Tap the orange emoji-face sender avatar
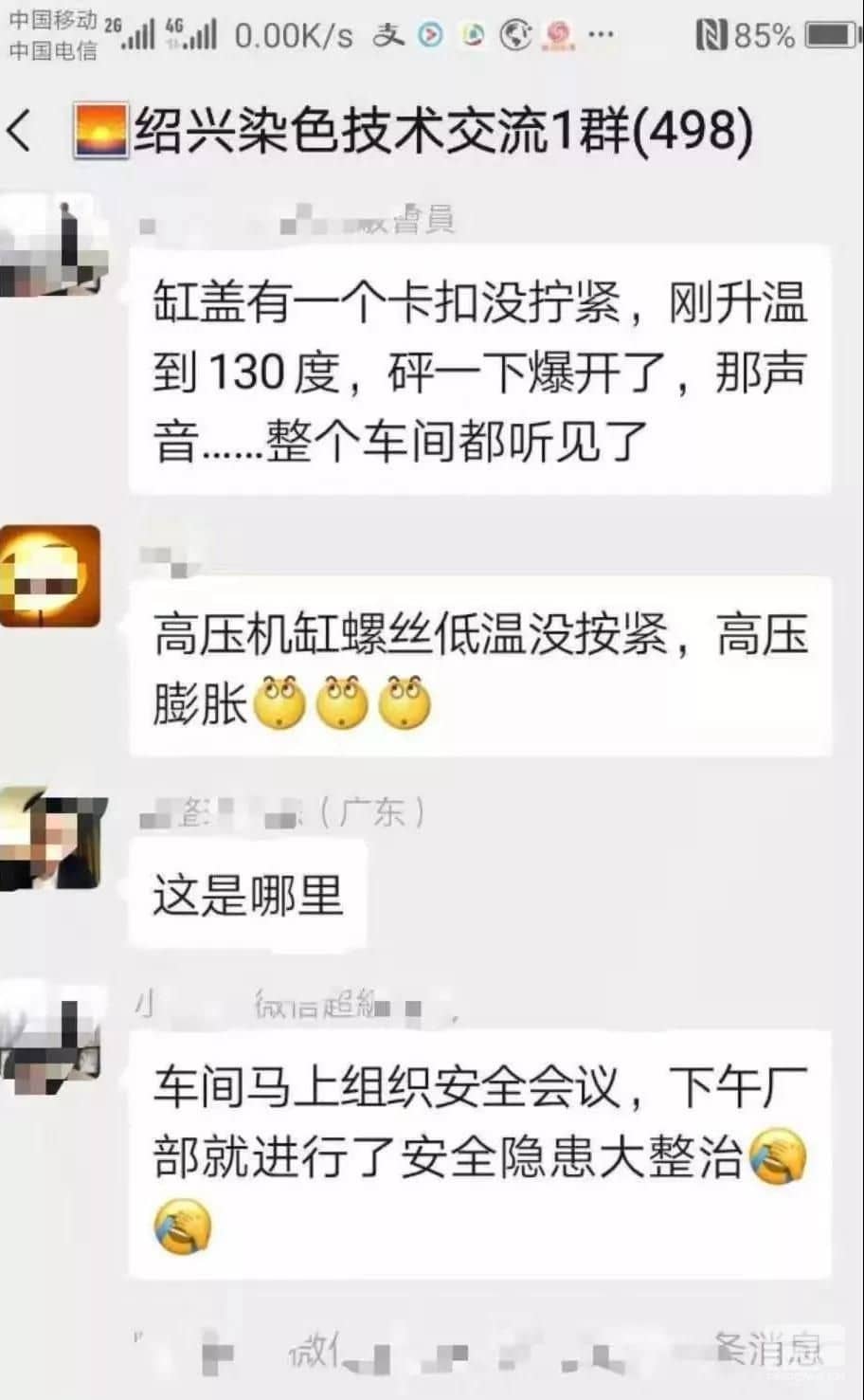The image size is (864, 1400). [x=50, y=575]
